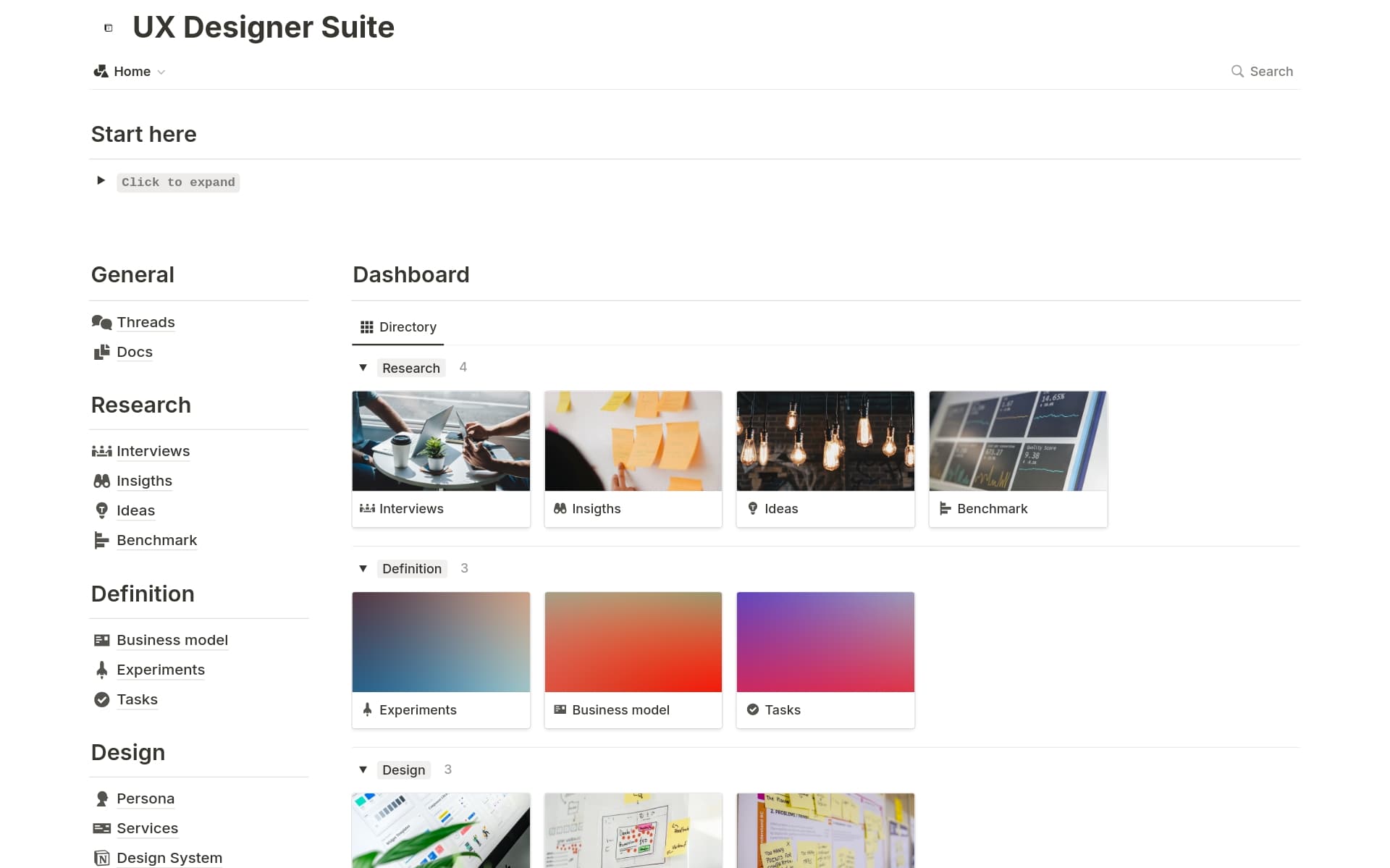Viewport: 1390px width, 868px height.
Task: Click the Insigths binoculars icon in sidebar
Action: click(x=101, y=481)
